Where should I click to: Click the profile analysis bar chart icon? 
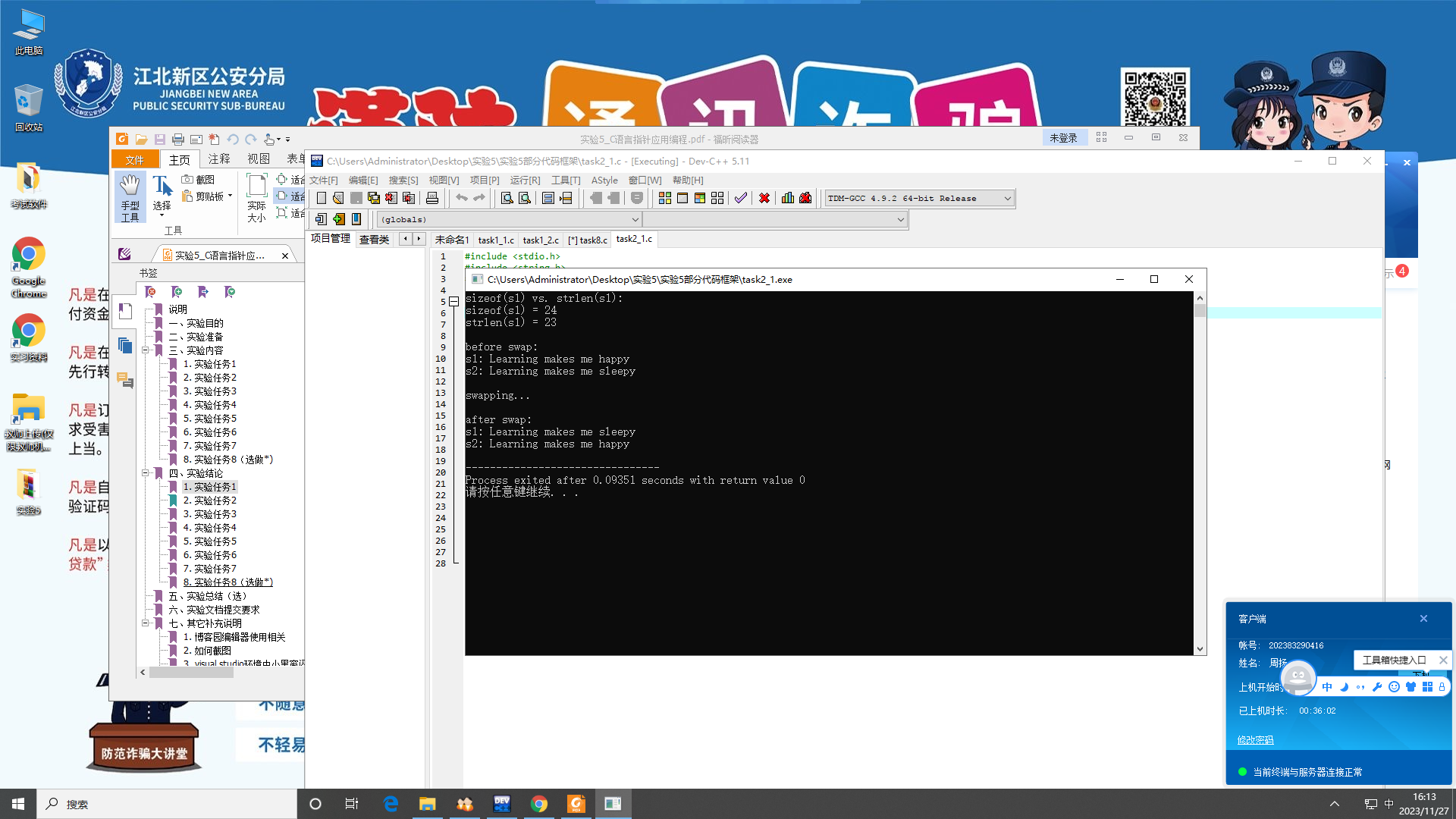(x=788, y=199)
